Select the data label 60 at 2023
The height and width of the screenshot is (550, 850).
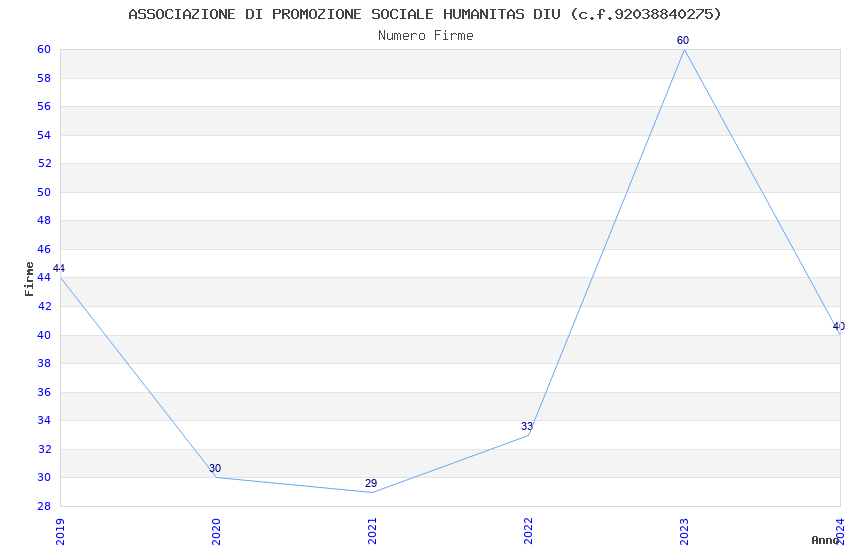coord(682,41)
